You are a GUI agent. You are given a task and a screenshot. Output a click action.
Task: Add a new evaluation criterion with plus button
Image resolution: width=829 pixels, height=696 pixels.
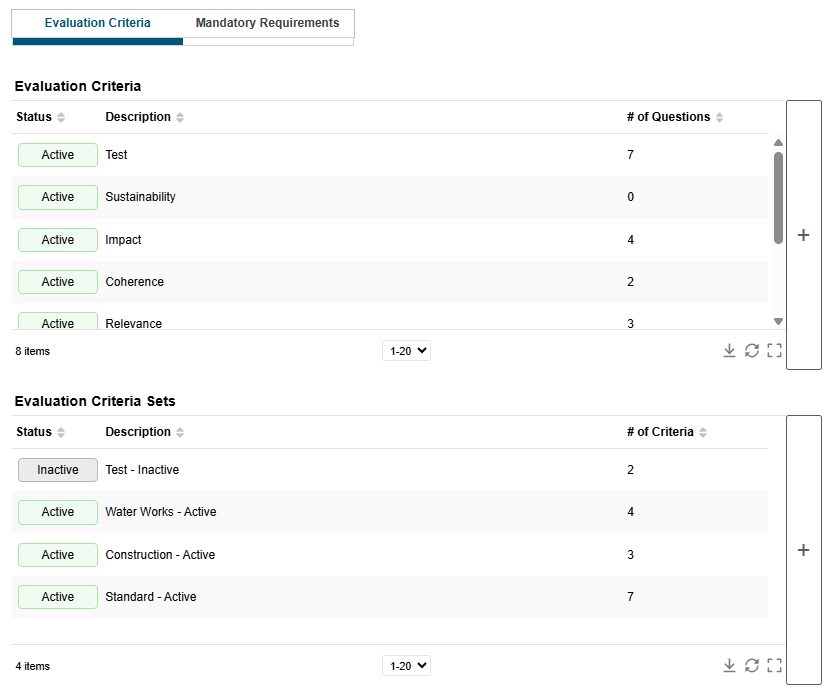click(804, 235)
